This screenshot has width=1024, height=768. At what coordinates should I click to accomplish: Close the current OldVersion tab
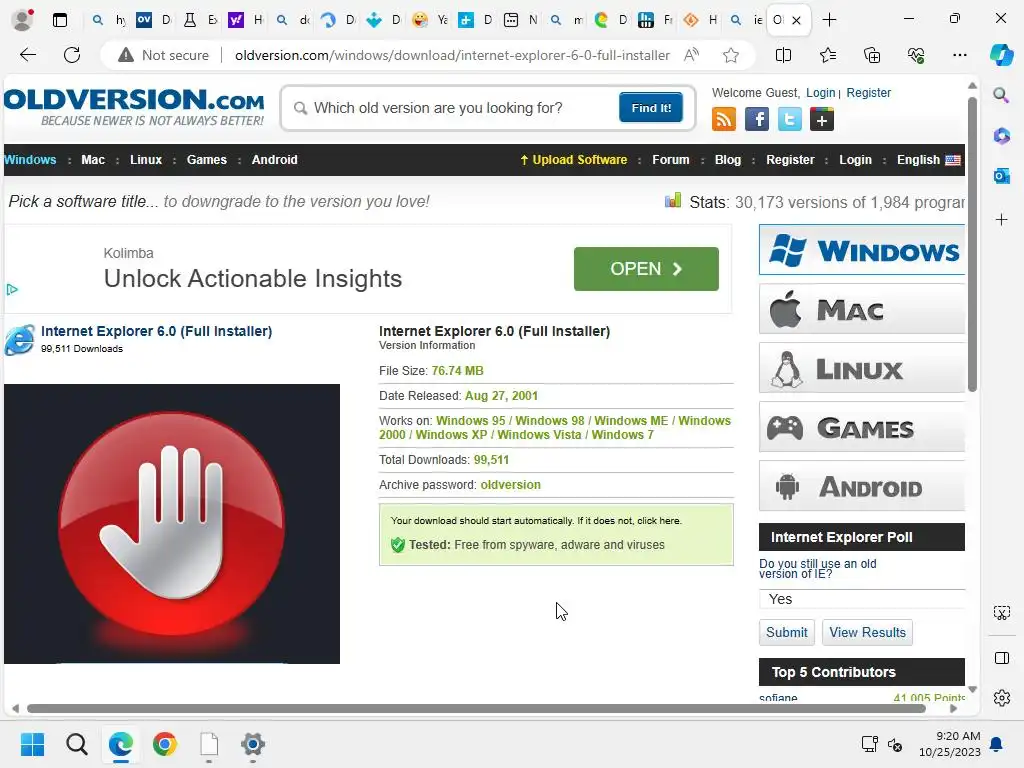click(796, 20)
